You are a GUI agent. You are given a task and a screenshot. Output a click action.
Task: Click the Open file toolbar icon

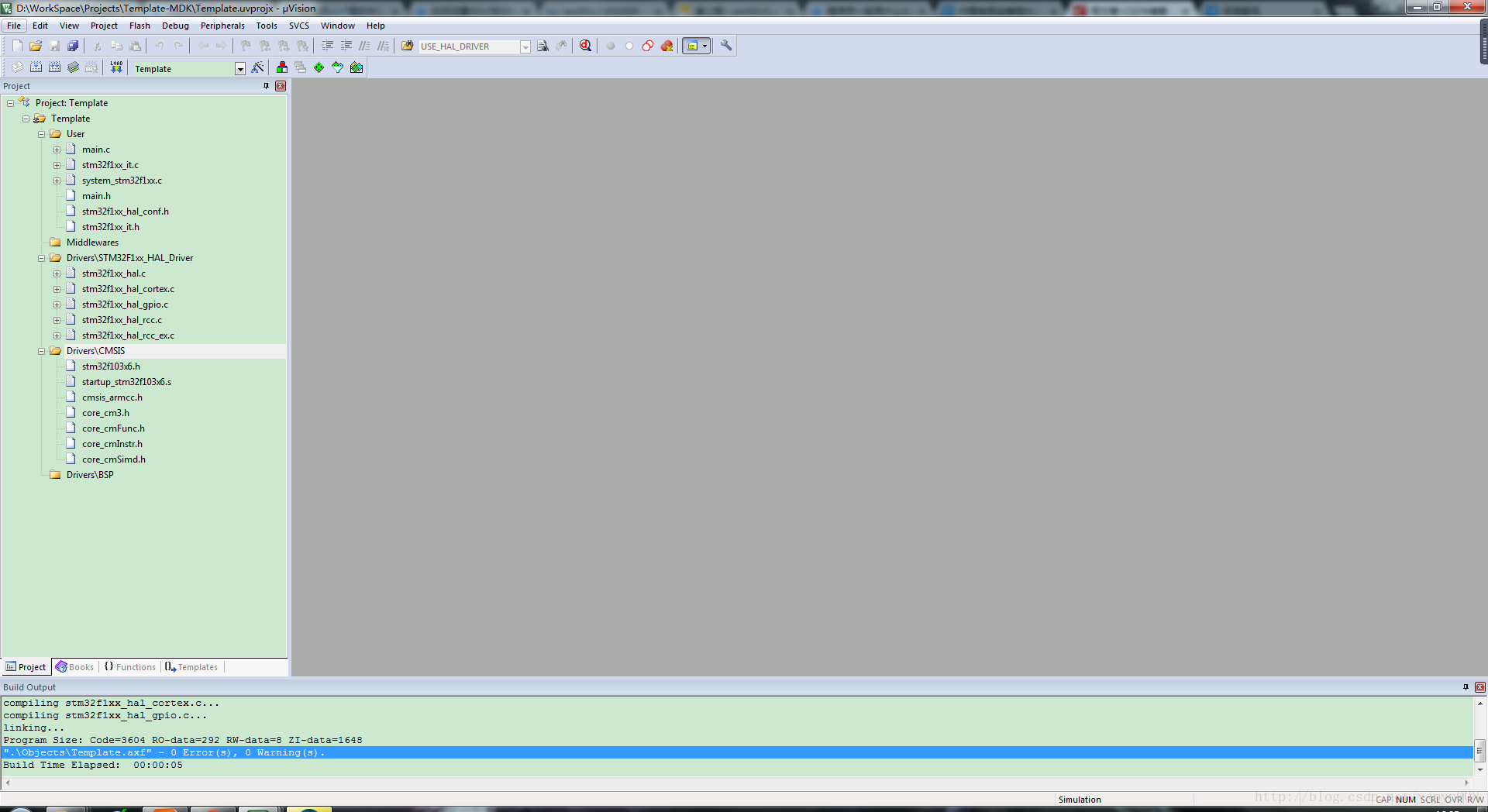(x=36, y=46)
